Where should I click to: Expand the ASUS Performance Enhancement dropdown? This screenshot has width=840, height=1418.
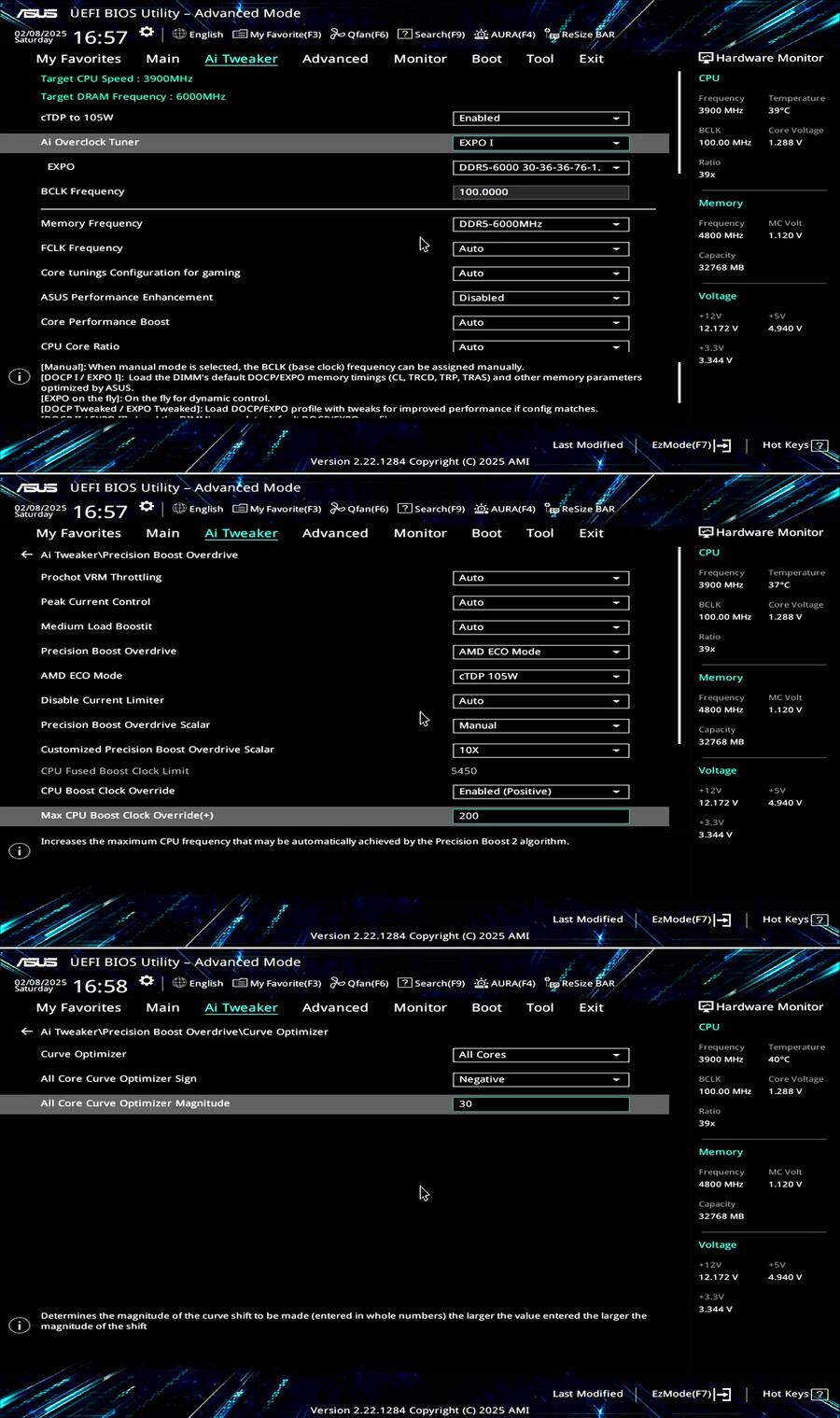coord(540,298)
